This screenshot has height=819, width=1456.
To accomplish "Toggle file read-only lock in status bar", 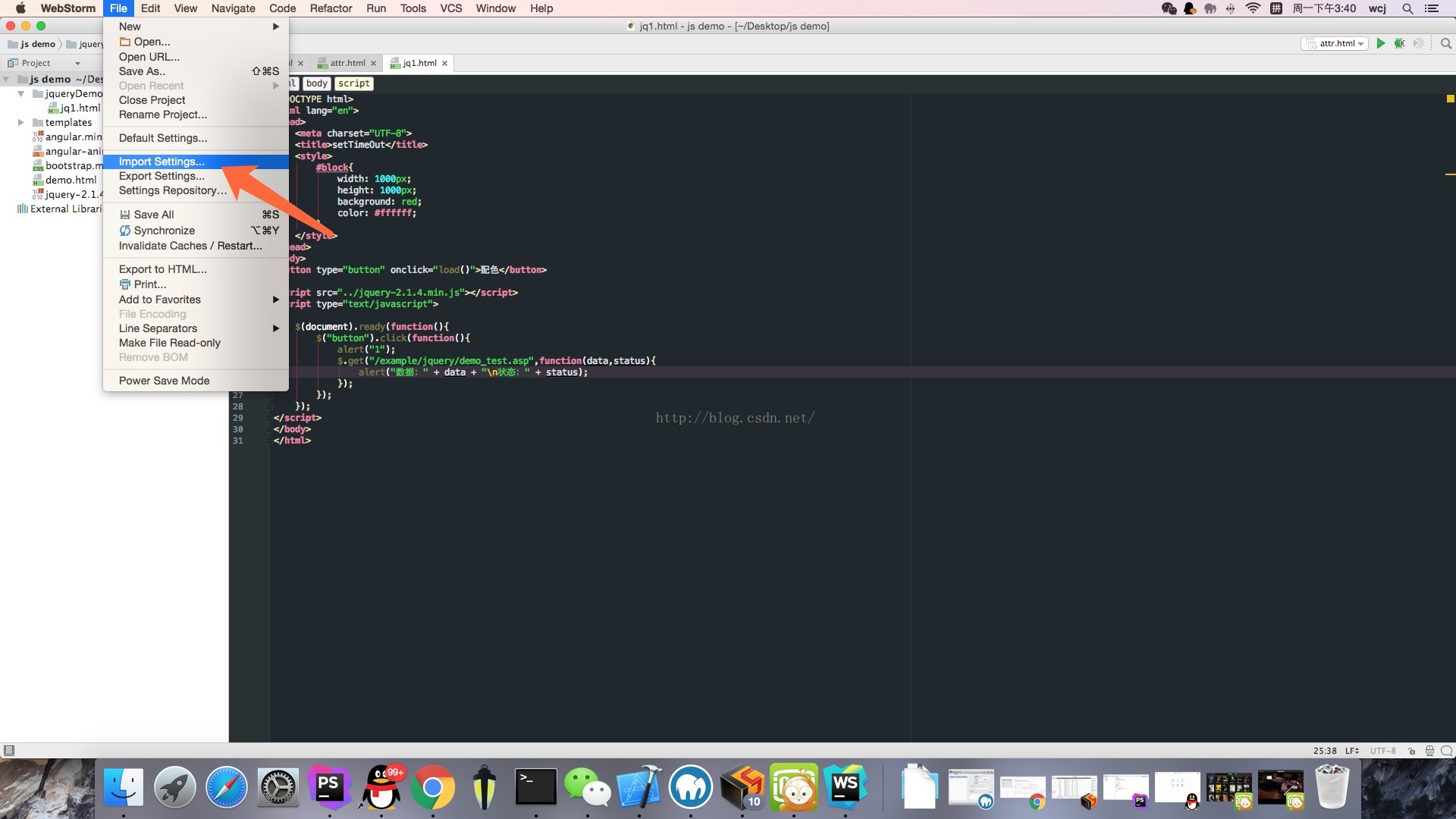I will 1411,751.
